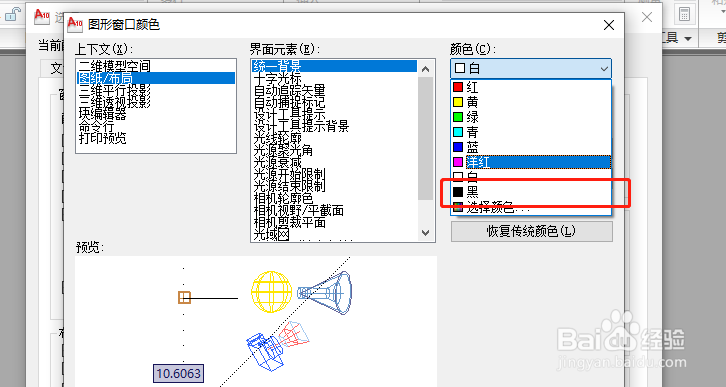Select 光源衰减 interface element
726x387 pixels.
(334, 162)
